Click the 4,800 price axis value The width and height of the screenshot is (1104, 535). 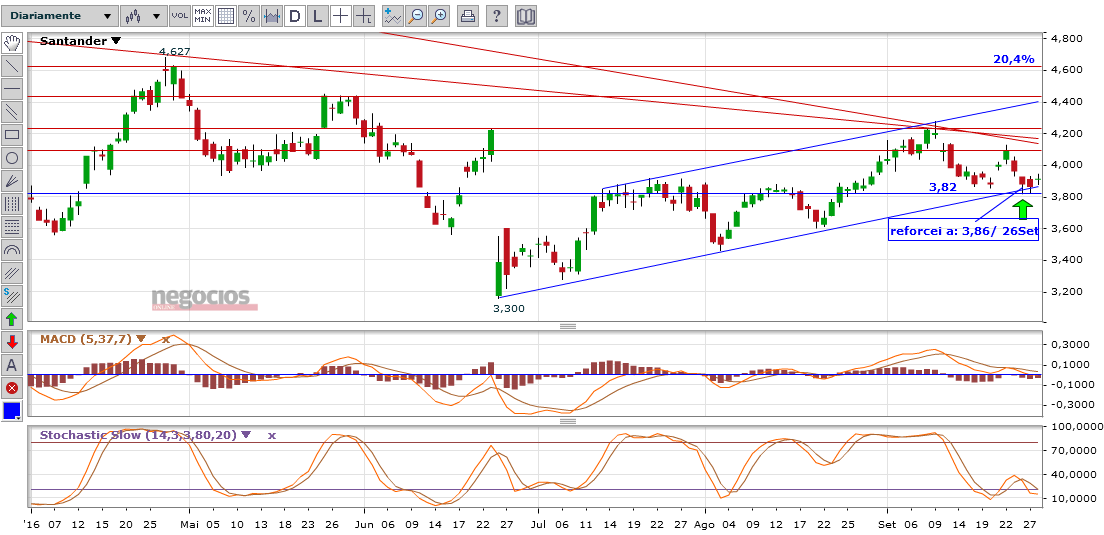[1067, 38]
